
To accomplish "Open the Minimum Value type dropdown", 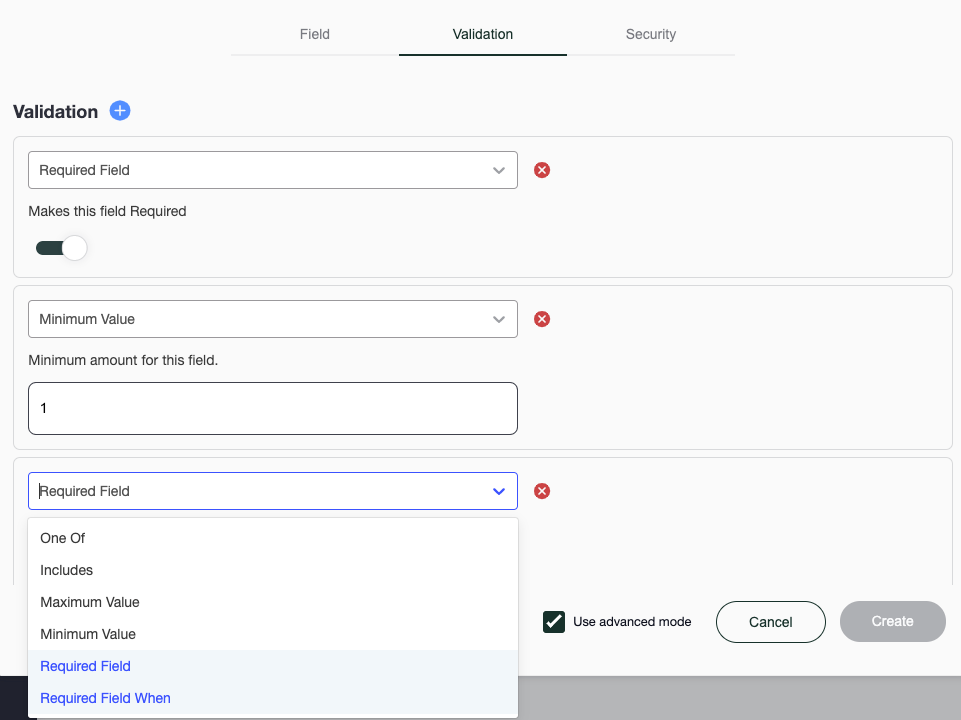I will click(273, 319).
